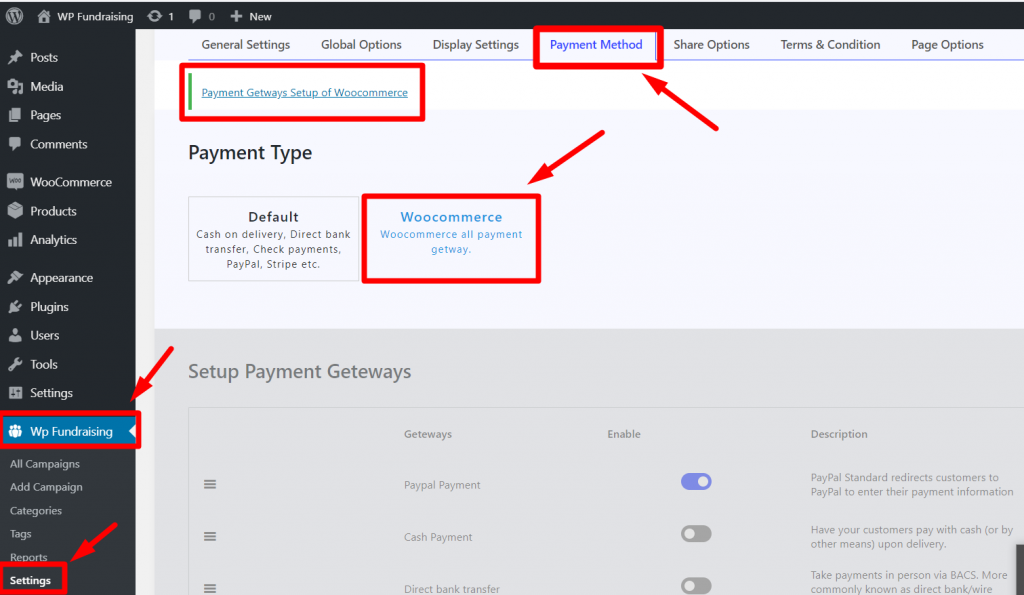The width and height of the screenshot is (1024, 595).
Task: Select the Payment Method tab
Action: pyautogui.click(x=596, y=44)
